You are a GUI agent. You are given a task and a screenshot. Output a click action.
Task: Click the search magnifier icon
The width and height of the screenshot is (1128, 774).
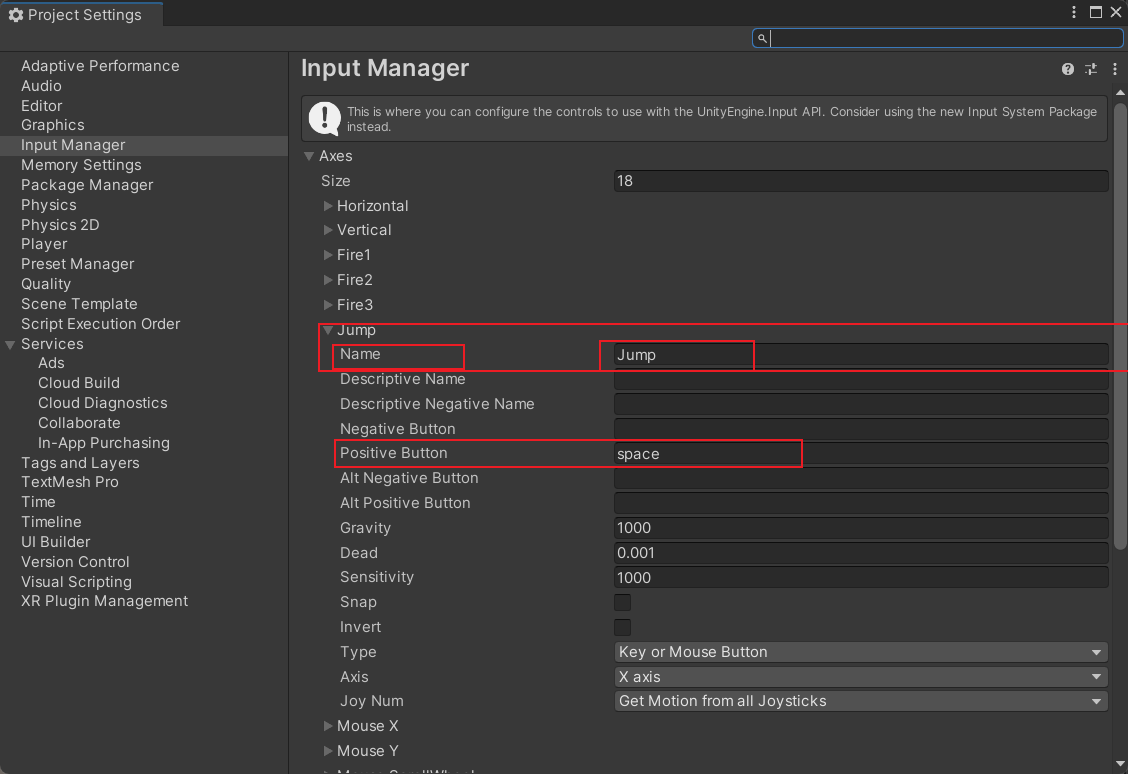[762, 38]
